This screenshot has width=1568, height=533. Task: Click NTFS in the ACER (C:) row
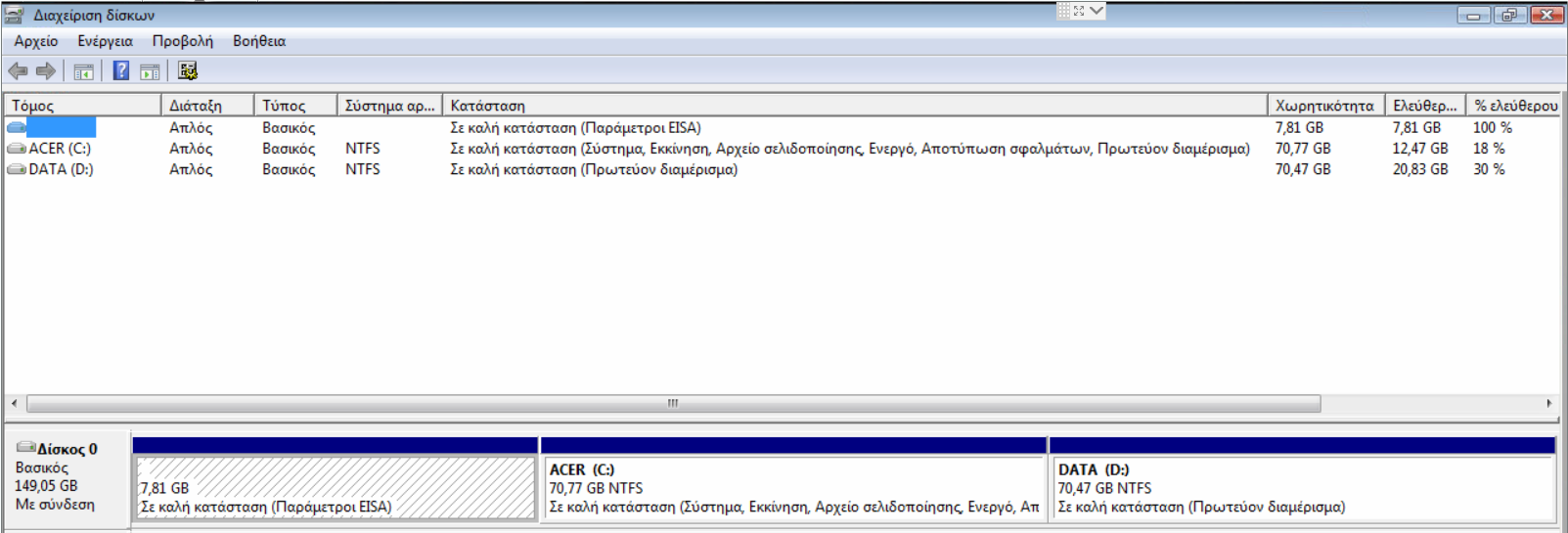(363, 149)
